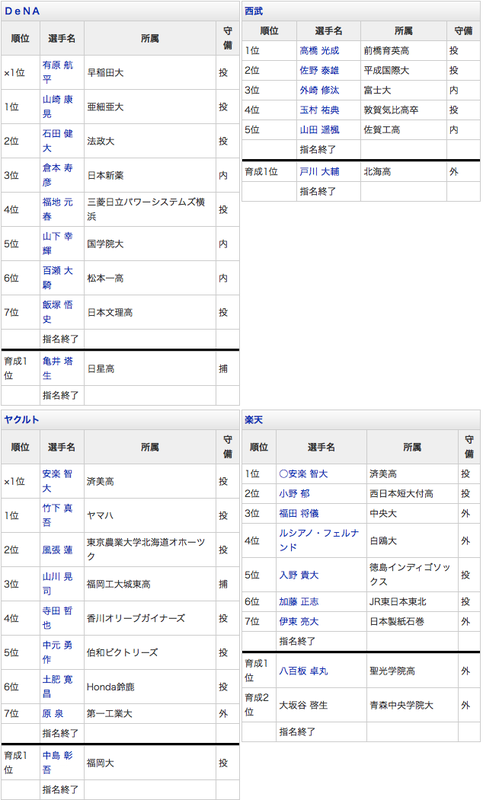Open the 楽天 team heading link
The width and height of the screenshot is (483, 800).
pyautogui.click(x=253, y=420)
